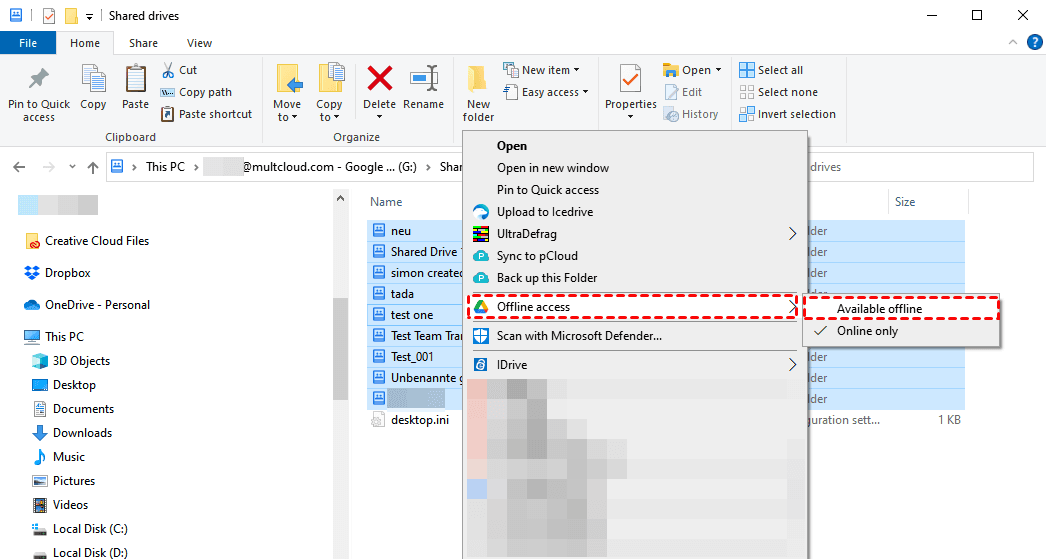1047x559 pixels.
Task: Click the forward navigation arrow
Action: (x=49, y=167)
